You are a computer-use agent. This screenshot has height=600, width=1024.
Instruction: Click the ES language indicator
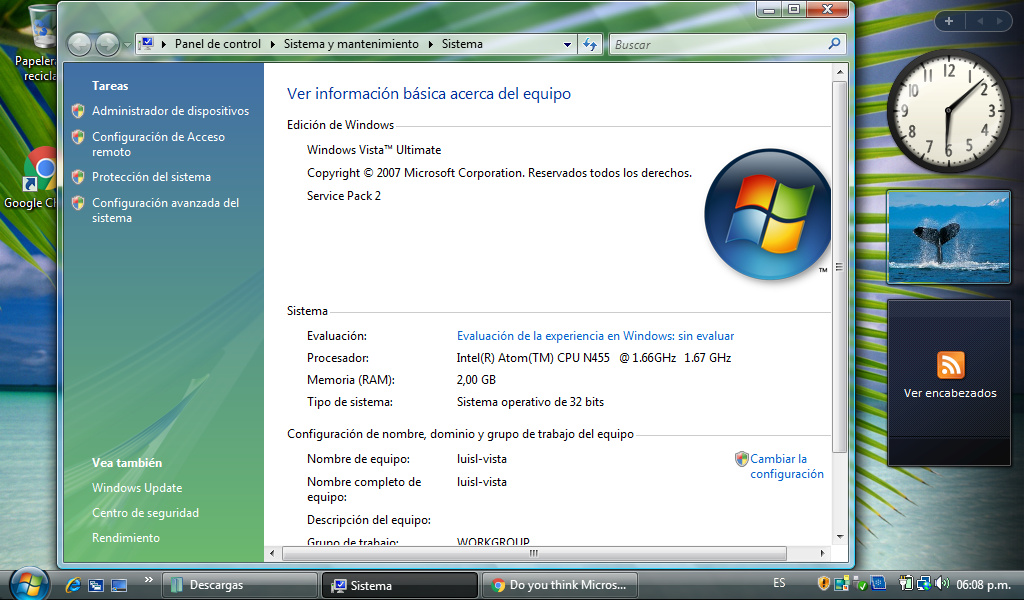tap(779, 583)
